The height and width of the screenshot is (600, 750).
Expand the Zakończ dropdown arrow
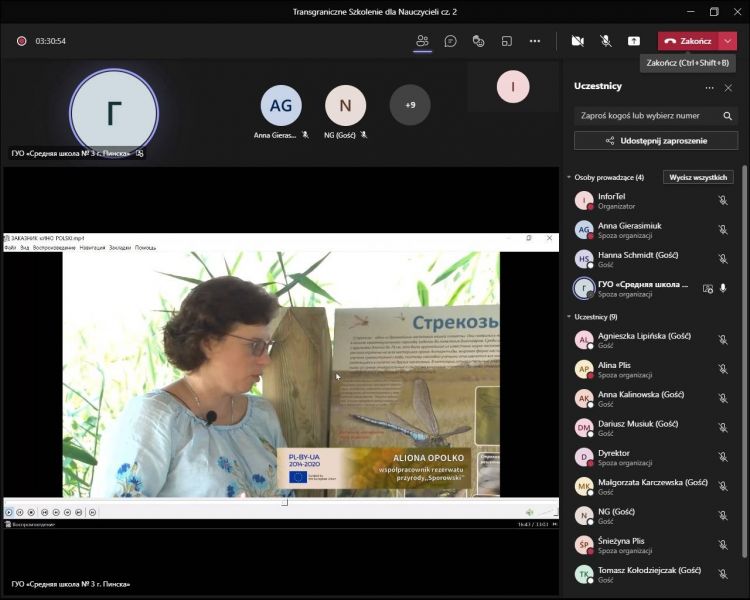[x=727, y=41]
